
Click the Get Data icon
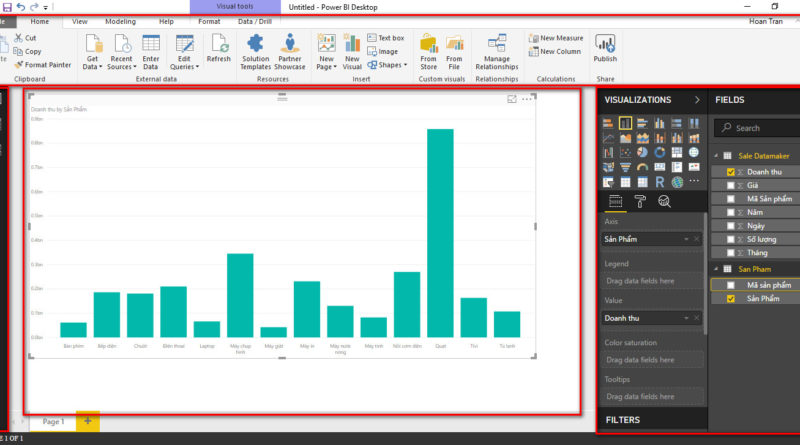92,44
